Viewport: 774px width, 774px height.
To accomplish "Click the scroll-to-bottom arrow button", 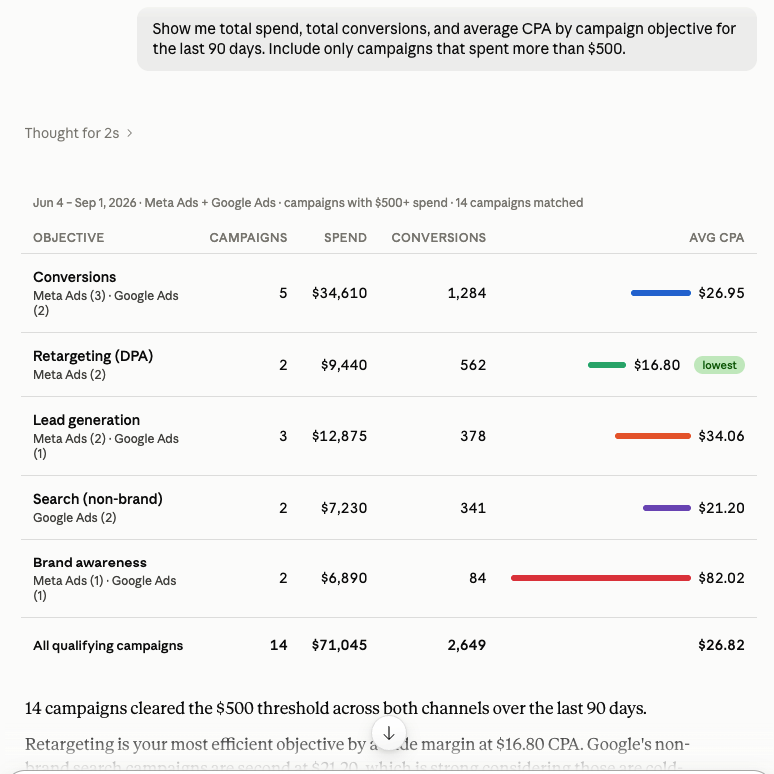I will click(389, 734).
